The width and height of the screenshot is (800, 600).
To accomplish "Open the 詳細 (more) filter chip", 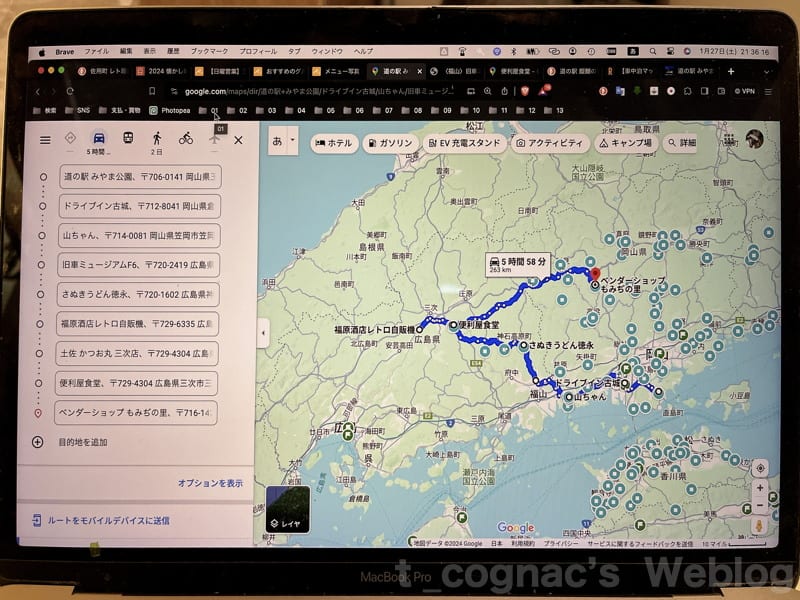I will tap(682, 143).
